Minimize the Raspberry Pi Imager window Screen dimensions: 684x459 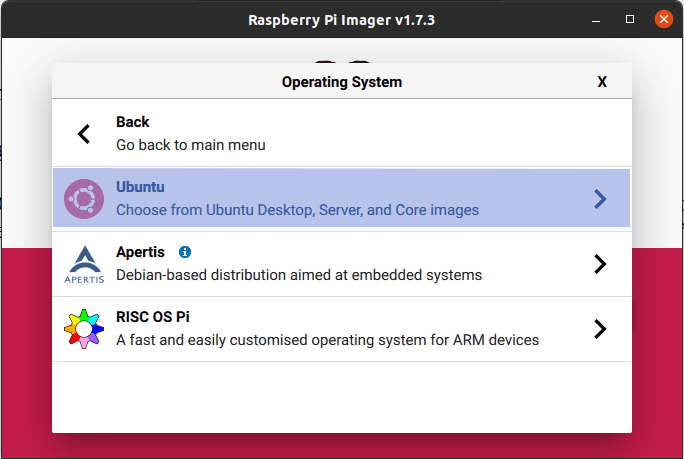[x=597, y=19]
